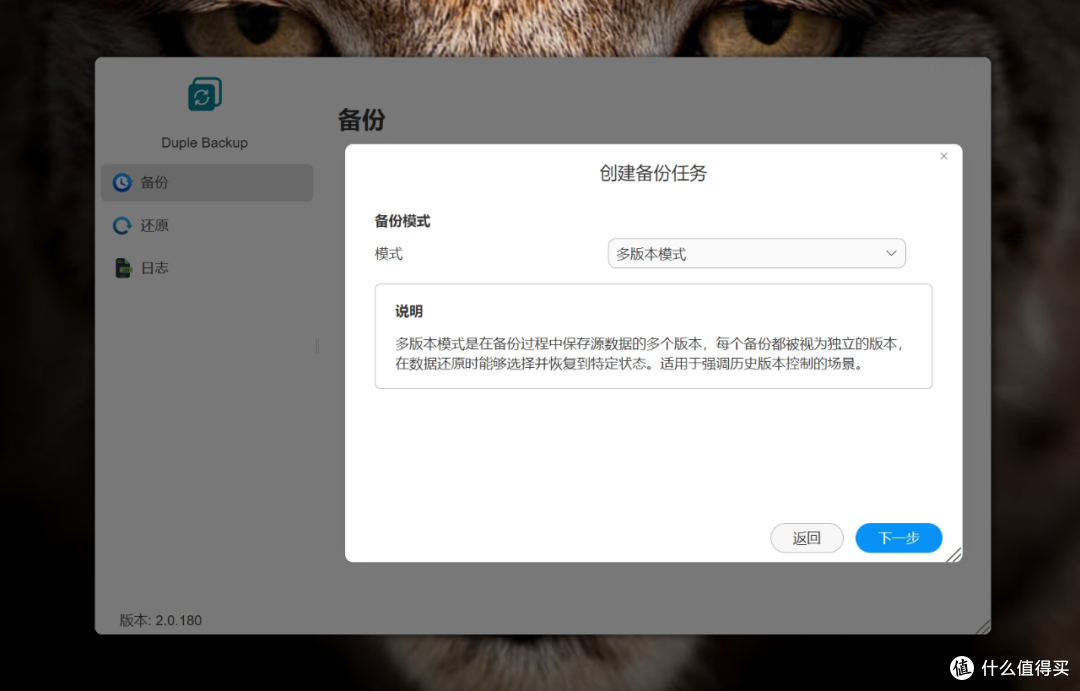Open the 备份 sidebar section

[x=207, y=183]
